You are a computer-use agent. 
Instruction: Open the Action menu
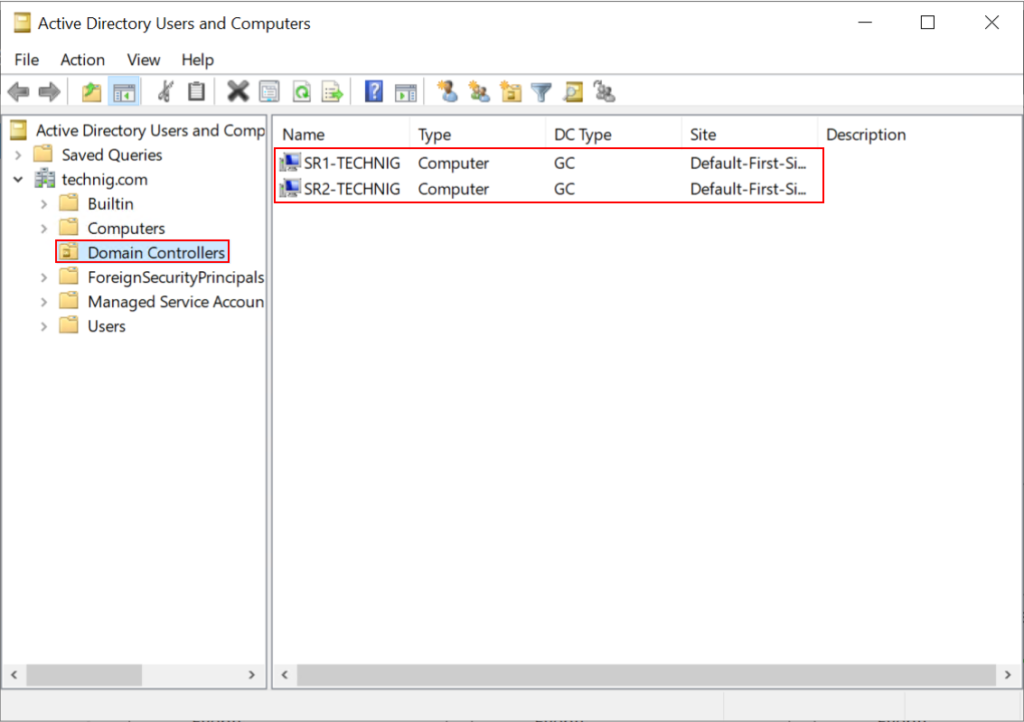pos(82,60)
